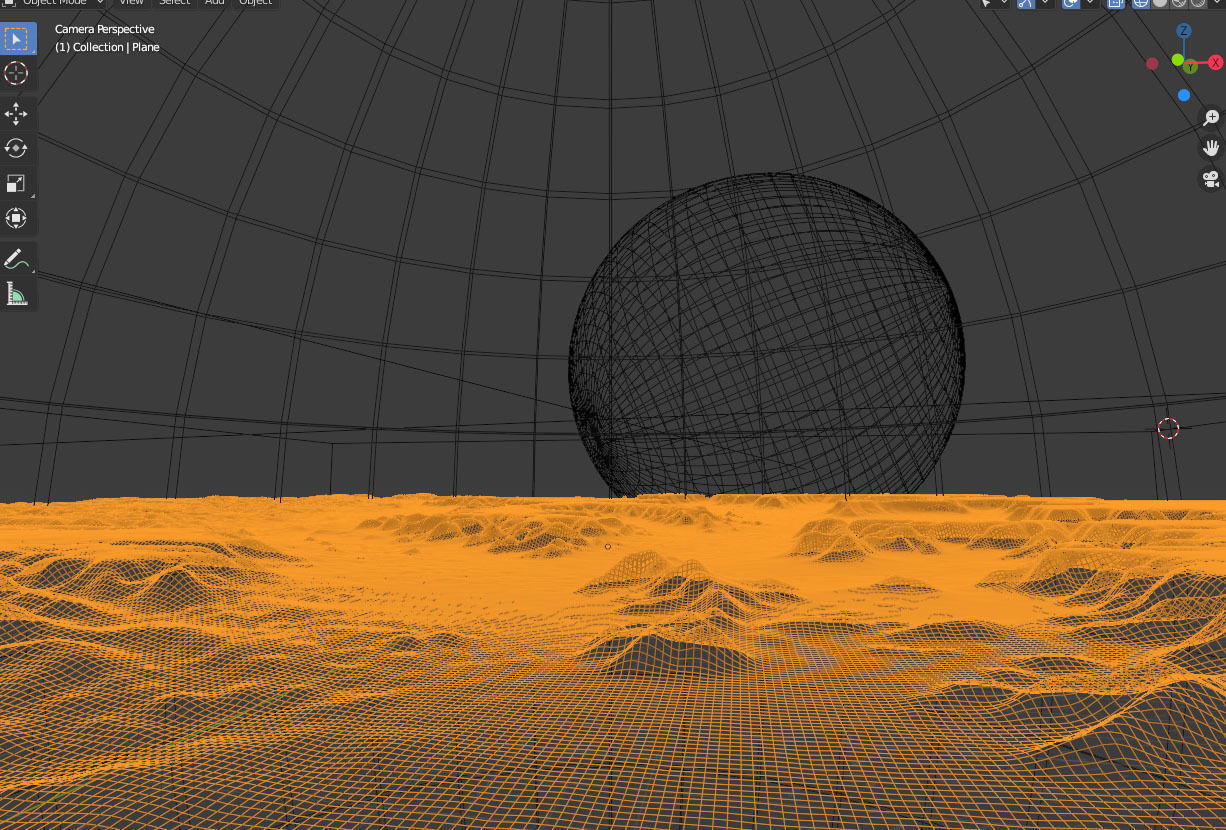Open the Select menu
This screenshot has height=830, width=1226.
coord(174,3)
